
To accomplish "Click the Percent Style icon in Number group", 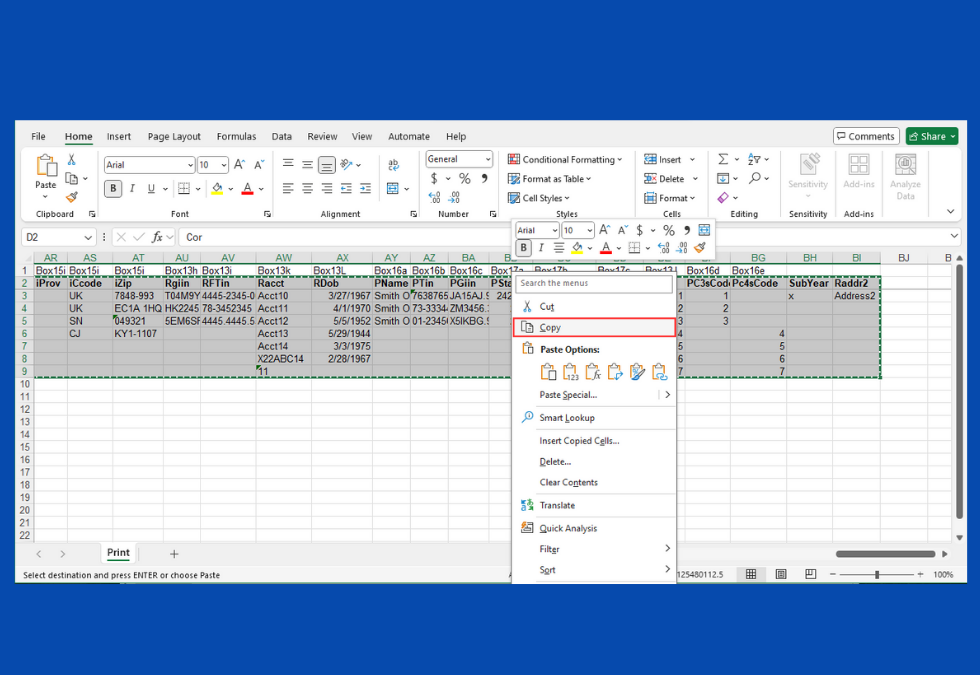I will click(x=464, y=179).
